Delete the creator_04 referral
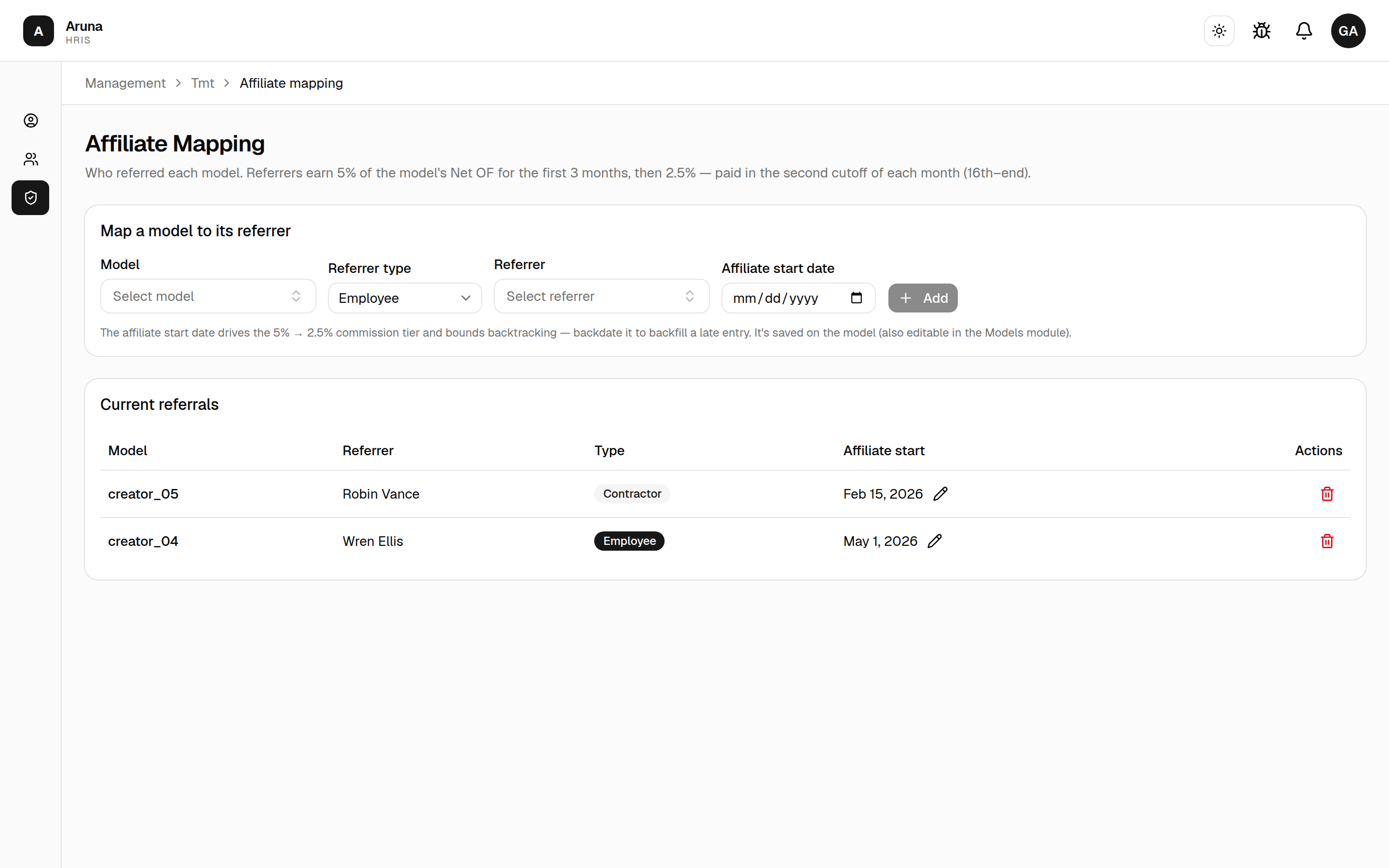Screen dimensions: 1389x868 tap(1327, 542)
